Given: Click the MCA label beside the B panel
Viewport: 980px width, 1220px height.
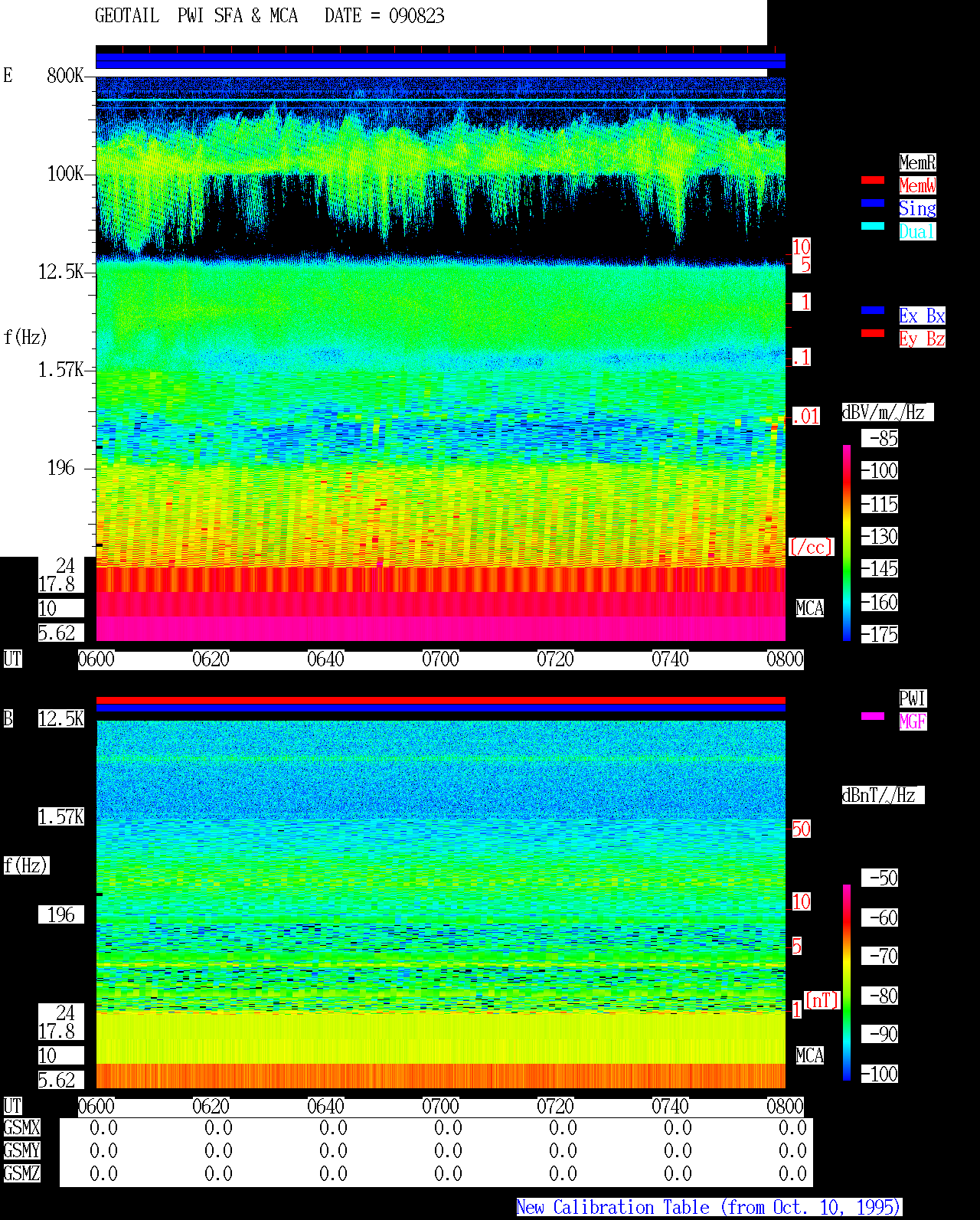Looking at the screenshot, I should [810, 1055].
